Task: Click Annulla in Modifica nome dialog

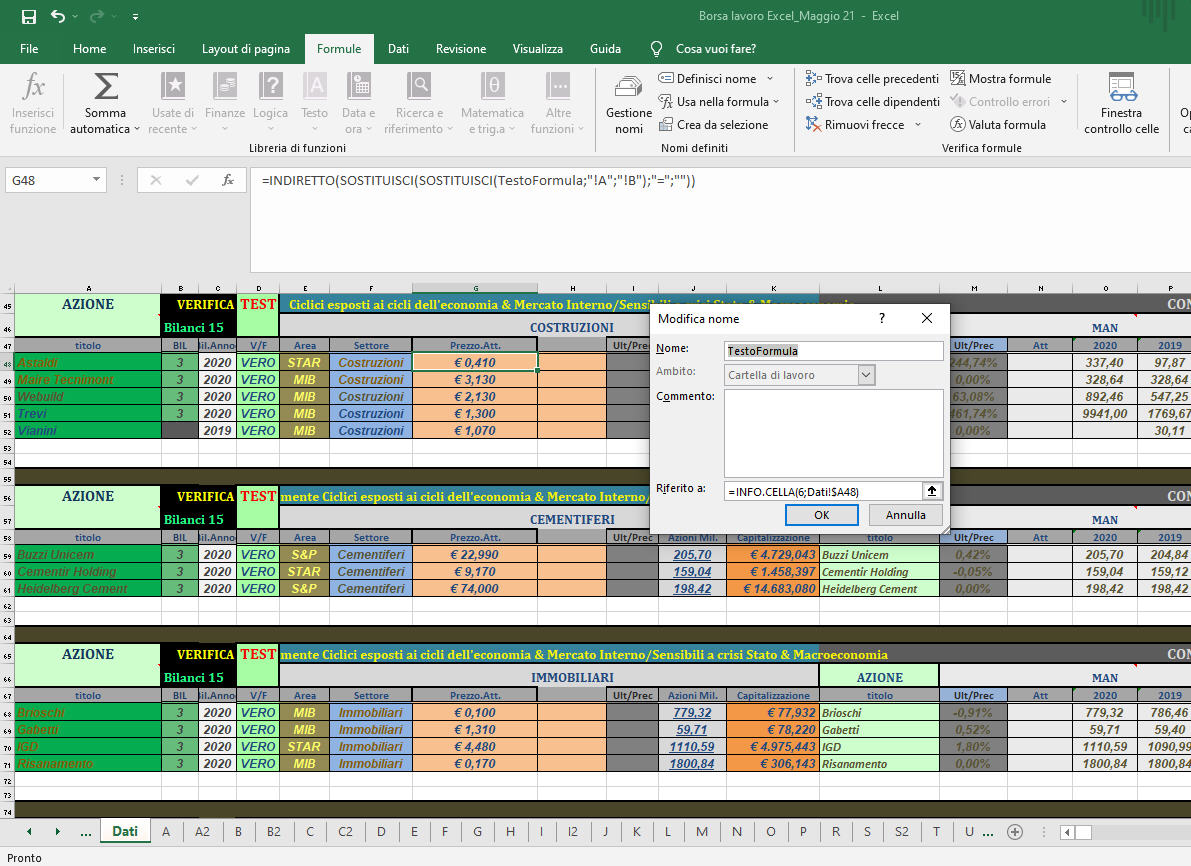Action: (905, 515)
